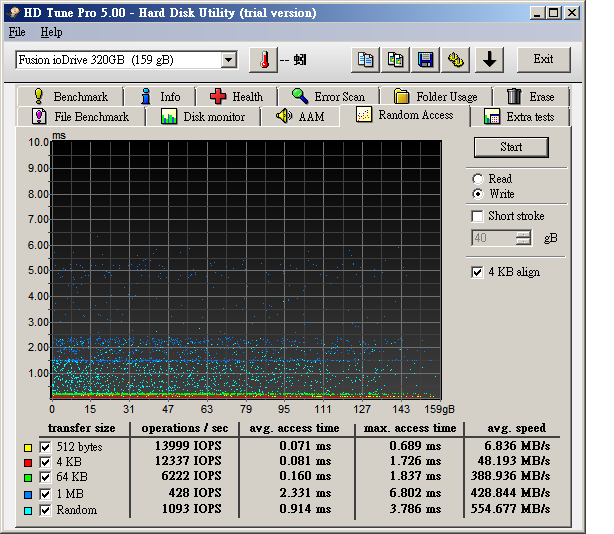614x534 pixels.
Task: Select the Random Access tab
Action: [x=405, y=115]
